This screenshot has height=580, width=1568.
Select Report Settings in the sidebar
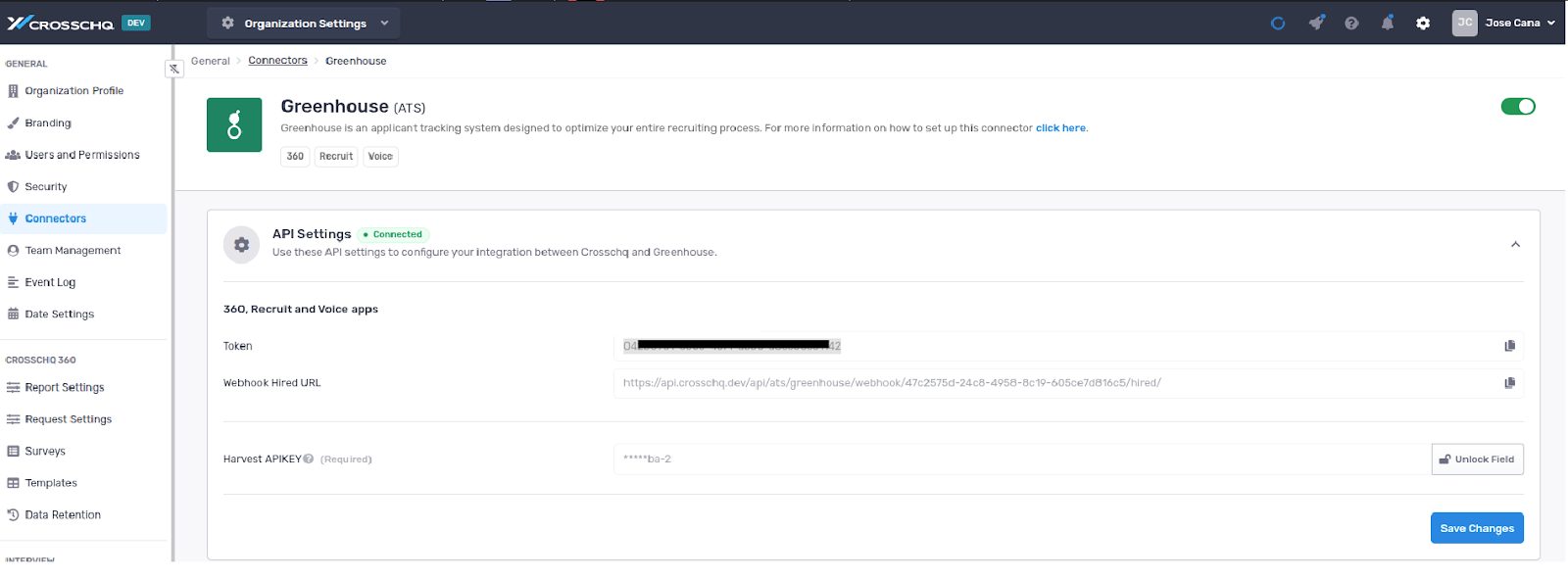click(x=65, y=388)
